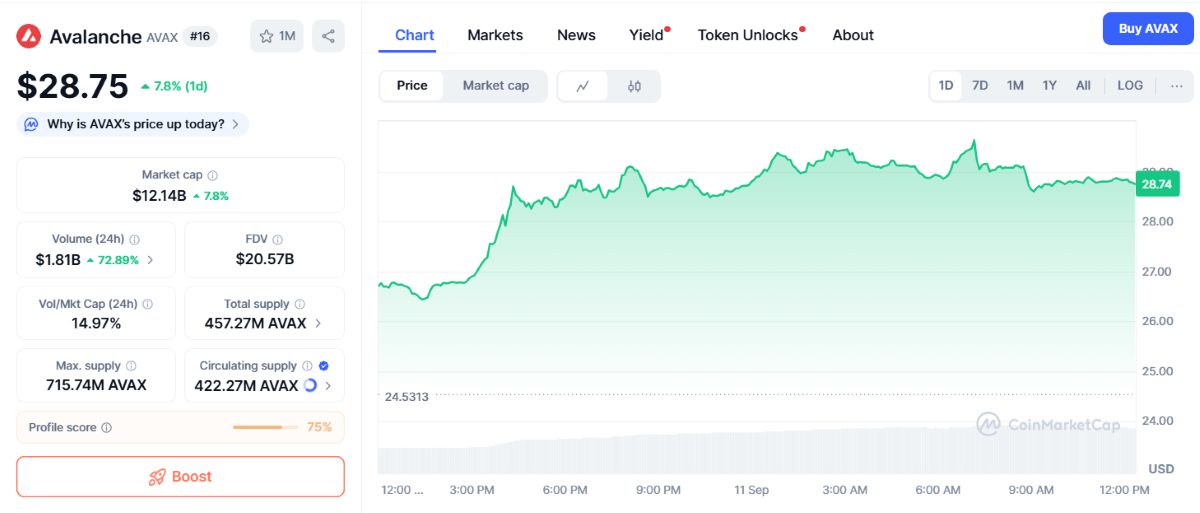Expand Circulating supply chevron arrow
This screenshot has height=513, width=1200.
pos(328,385)
